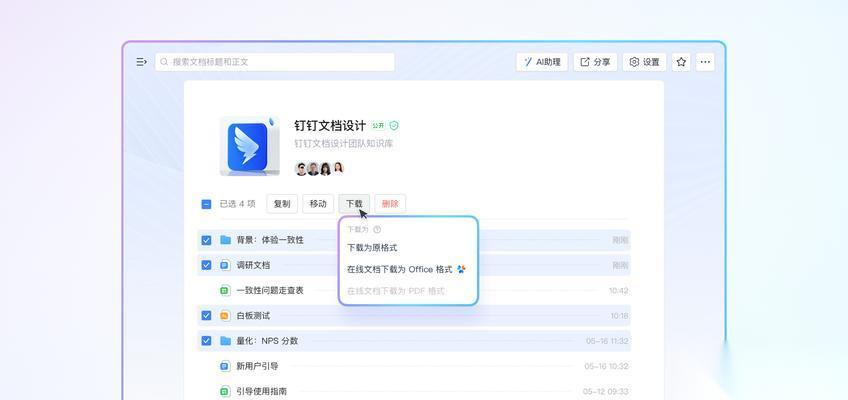848x400 pixels.
Task: Open the more options ellipsis menu
Action: pos(705,62)
